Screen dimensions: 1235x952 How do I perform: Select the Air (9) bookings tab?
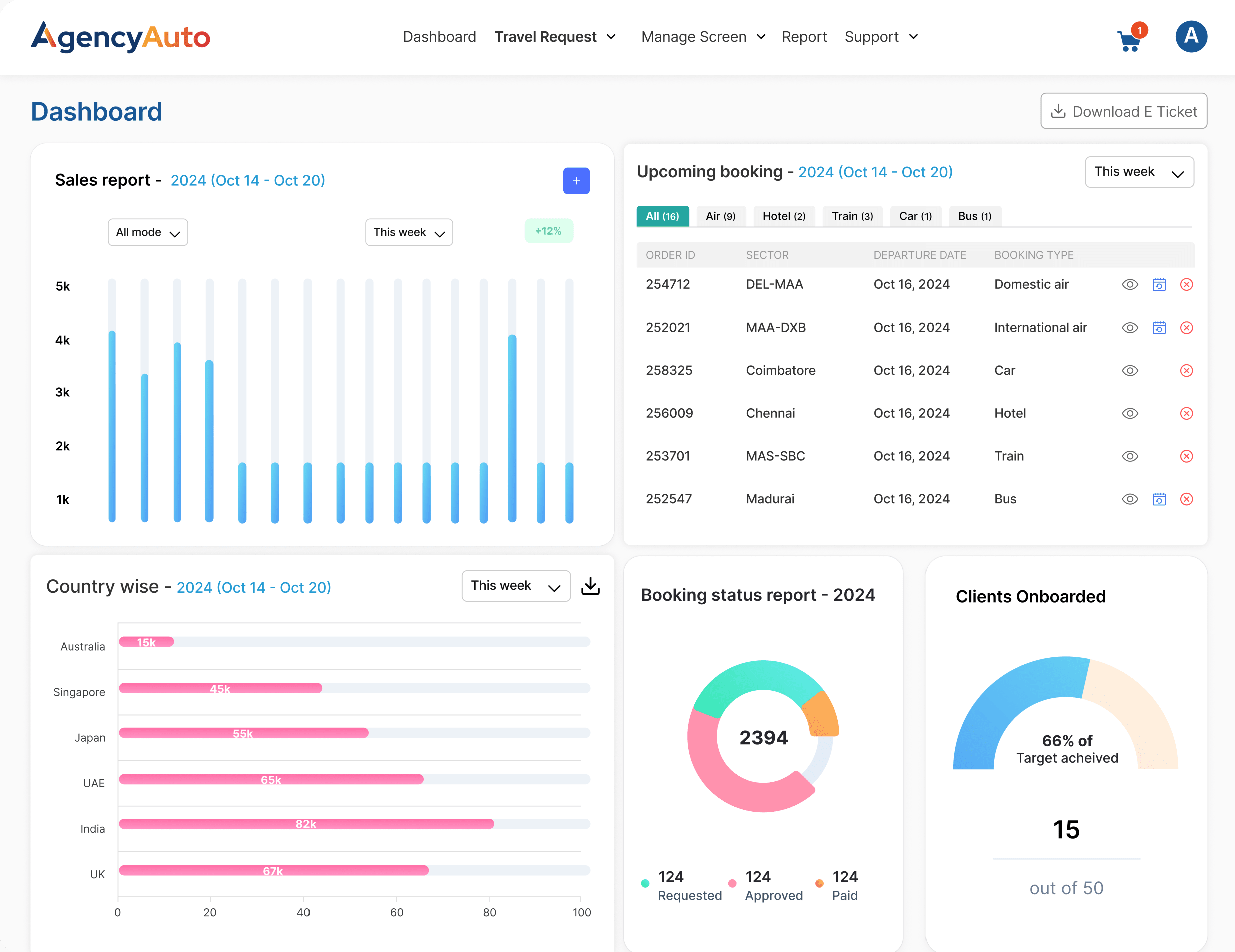[x=720, y=216]
